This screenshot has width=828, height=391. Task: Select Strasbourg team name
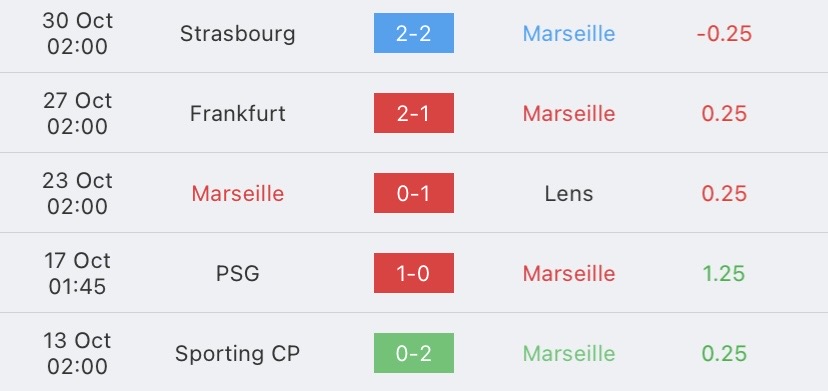(x=238, y=34)
